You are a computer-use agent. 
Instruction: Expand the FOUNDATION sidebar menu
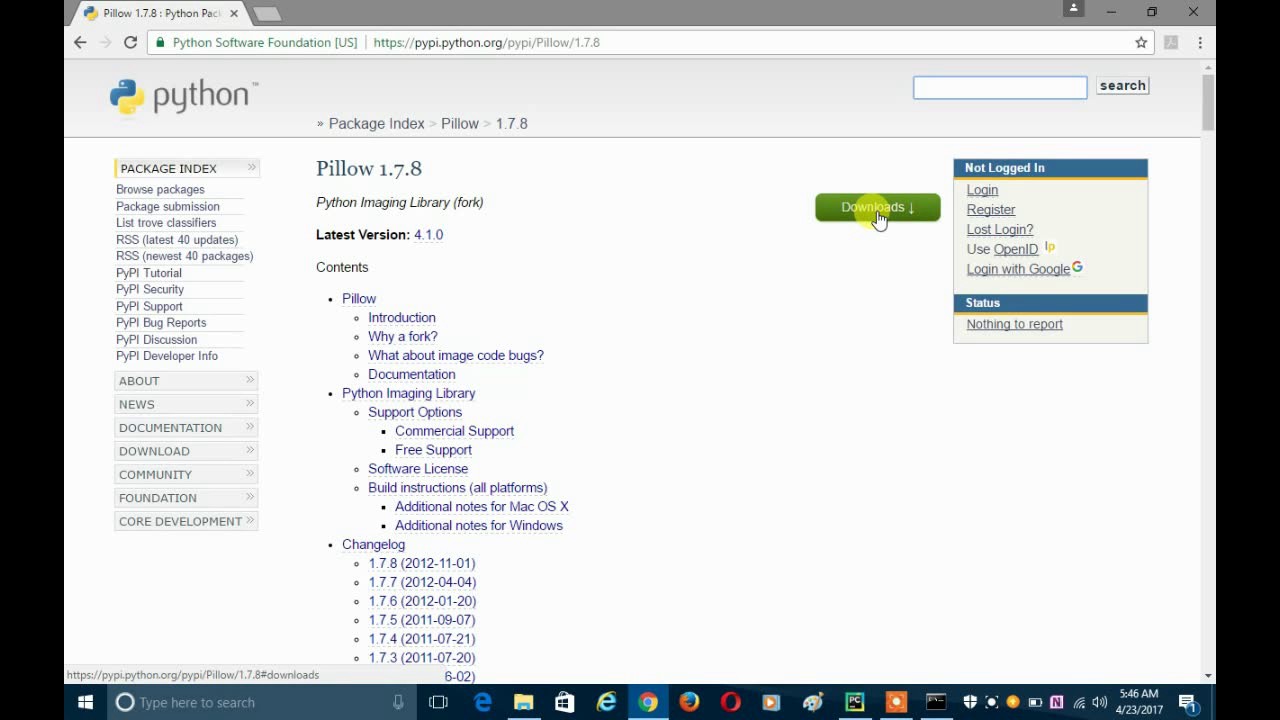click(x=187, y=497)
